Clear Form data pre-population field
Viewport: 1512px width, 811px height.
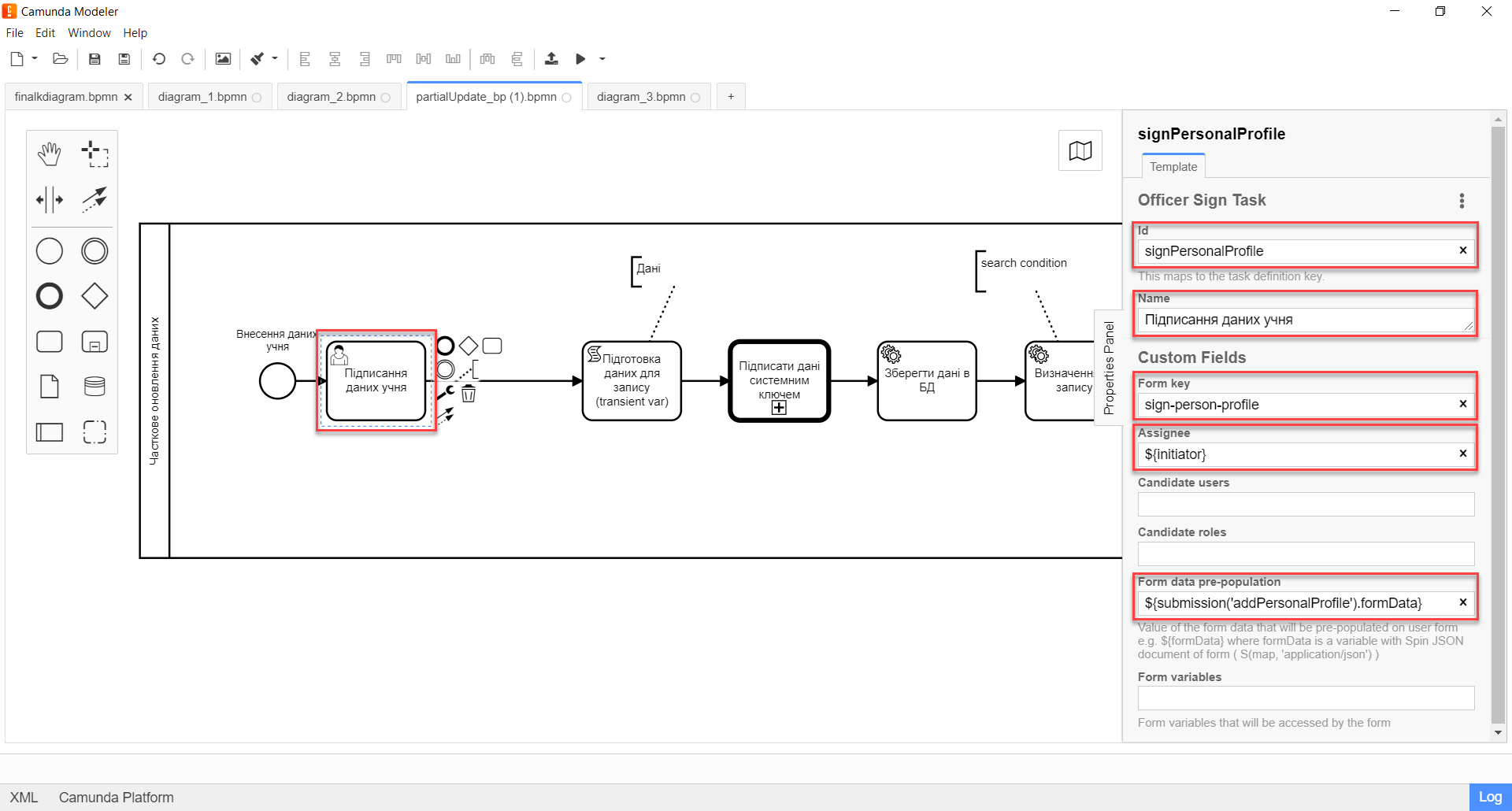1462,602
